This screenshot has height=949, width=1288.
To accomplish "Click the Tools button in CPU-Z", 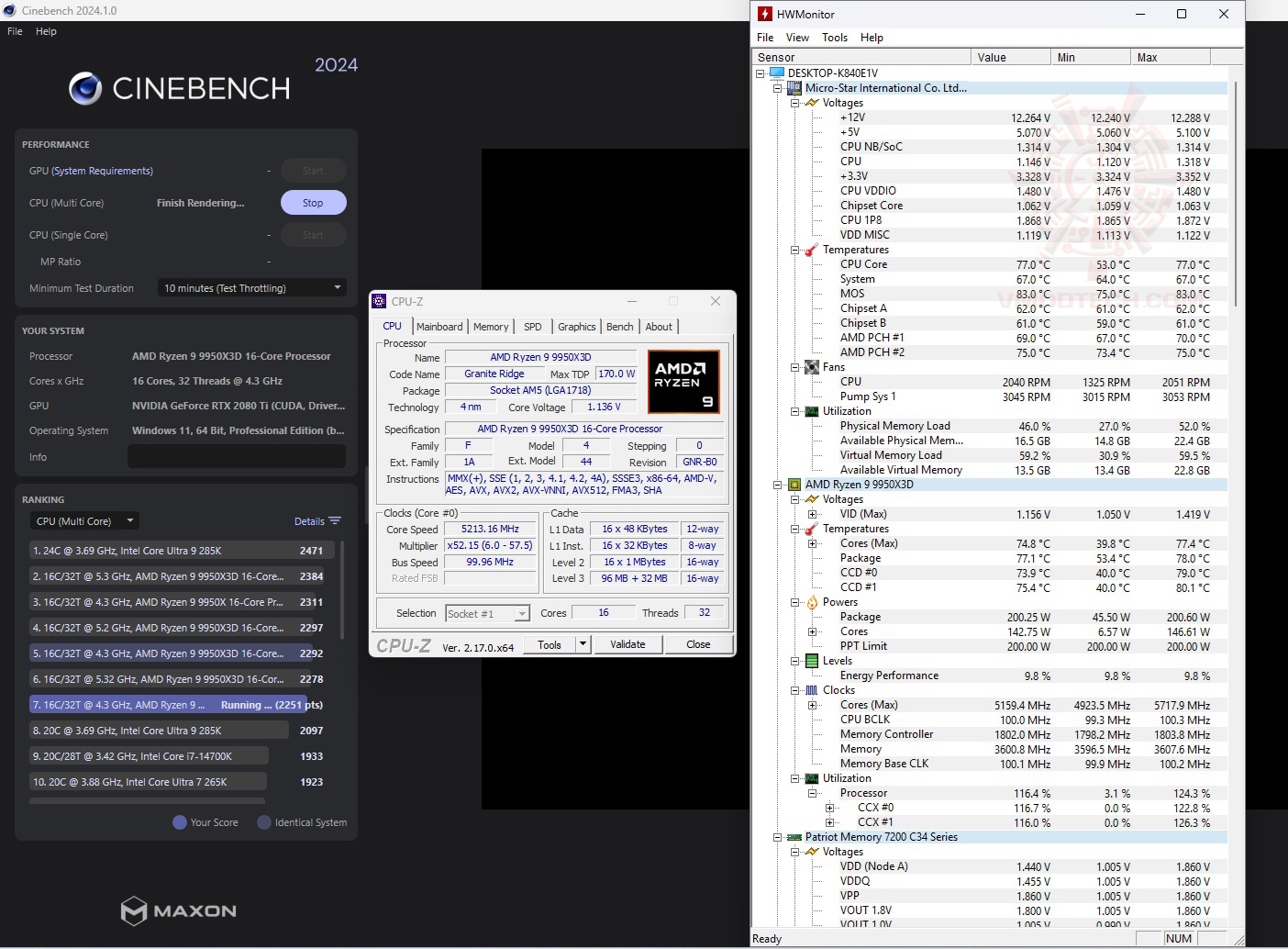I will click(550, 644).
